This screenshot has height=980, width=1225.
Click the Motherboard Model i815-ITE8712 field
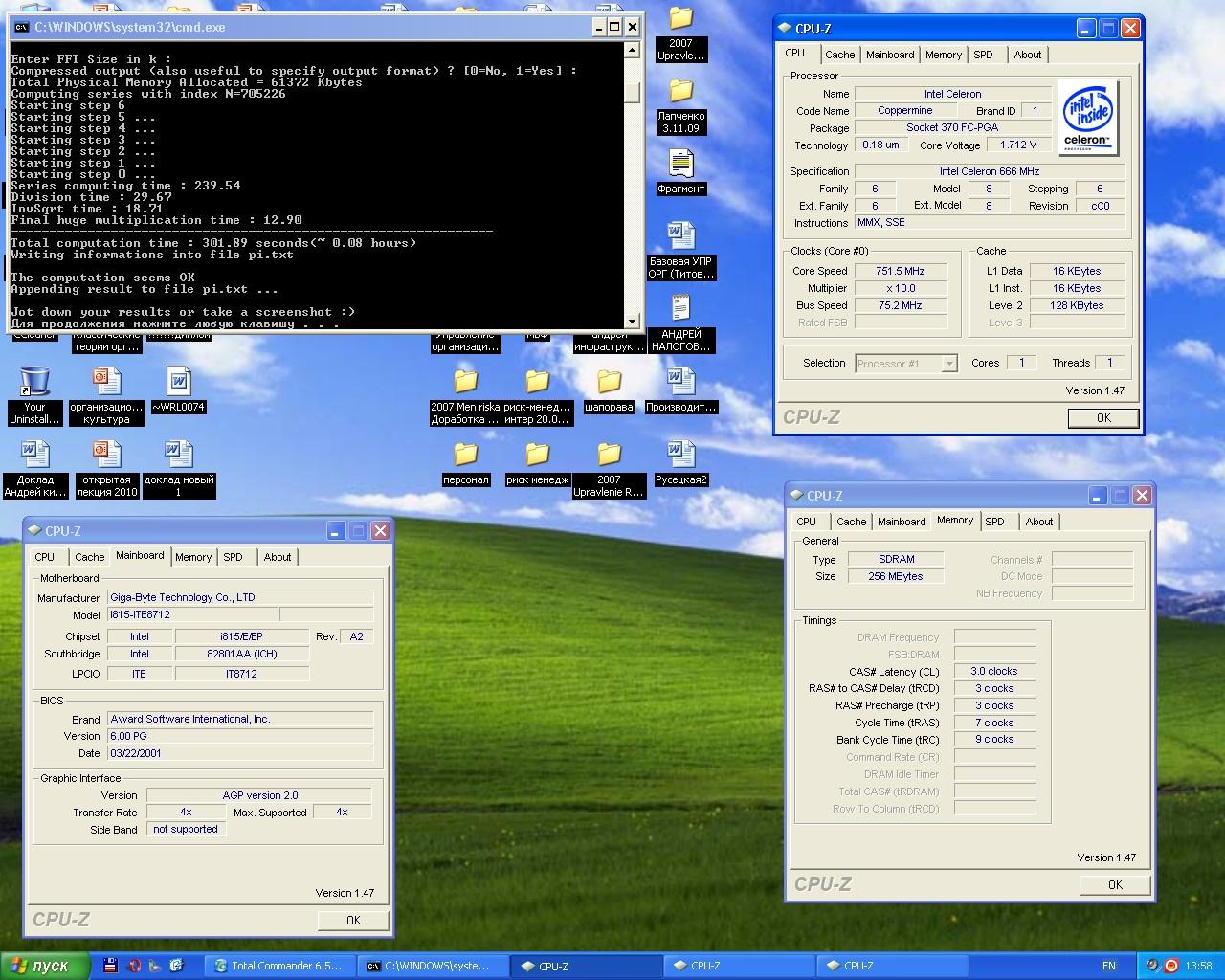(x=191, y=614)
